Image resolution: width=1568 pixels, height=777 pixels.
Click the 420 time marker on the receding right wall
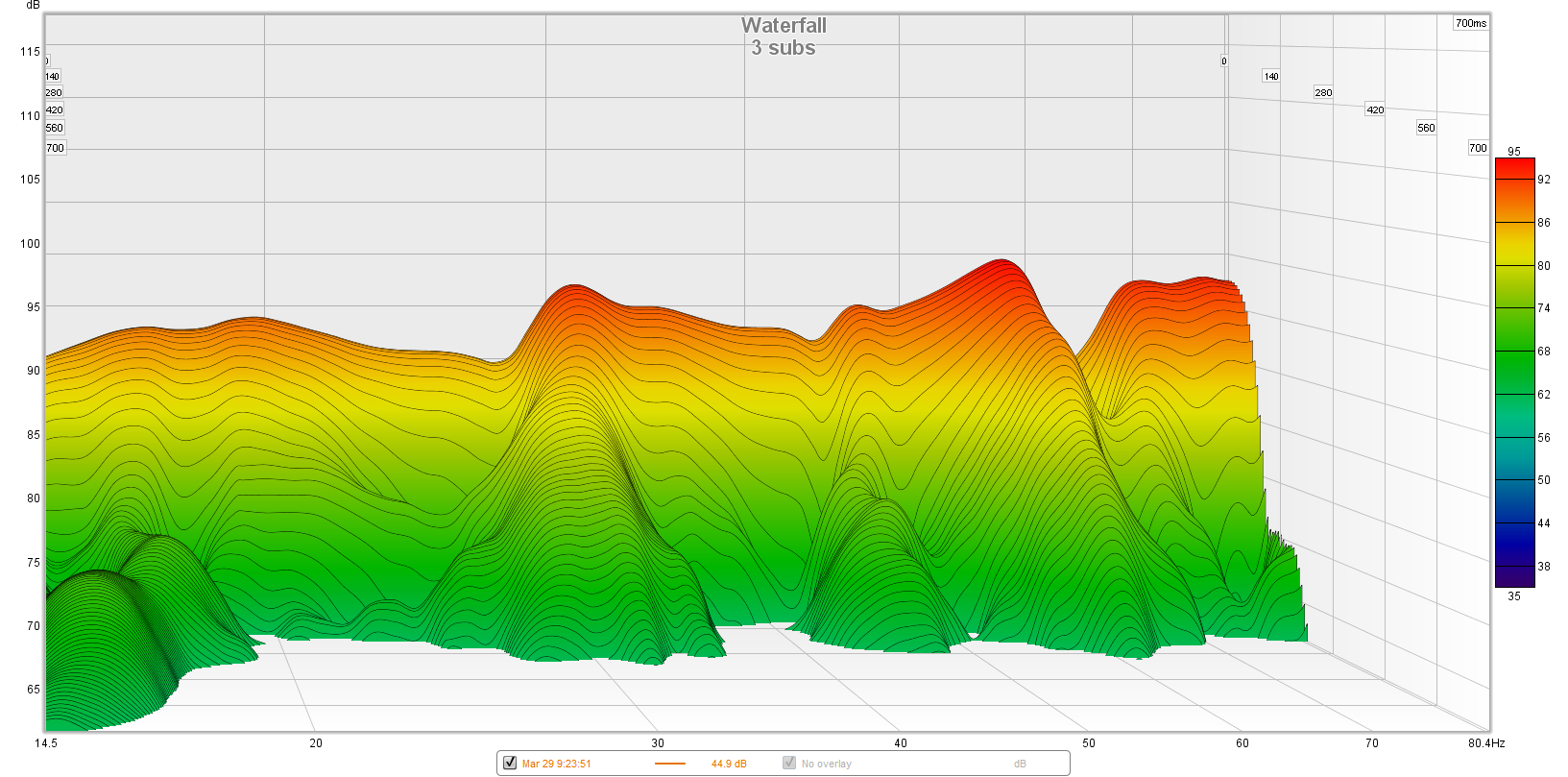click(1375, 109)
